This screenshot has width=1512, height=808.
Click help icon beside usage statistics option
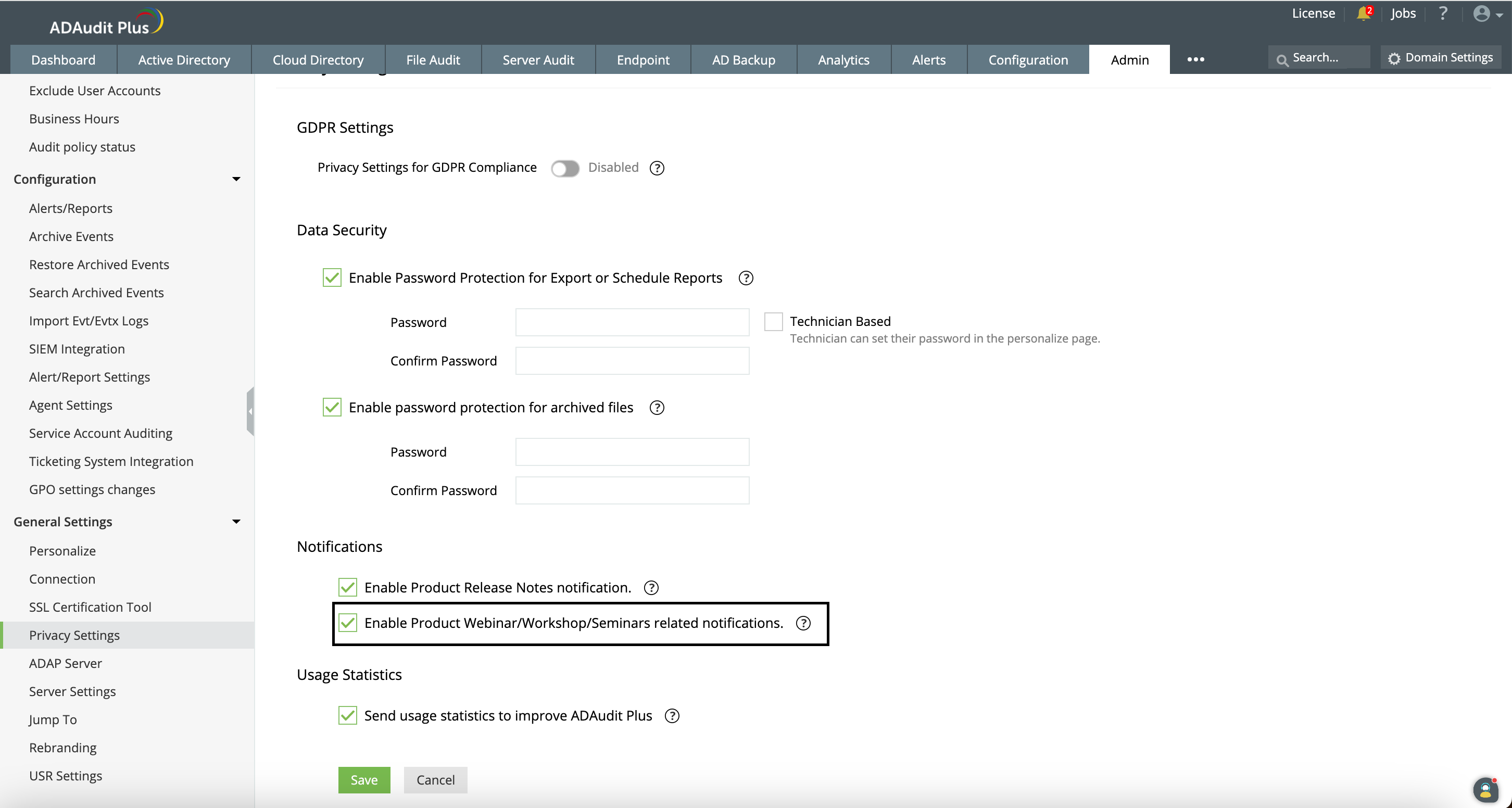click(672, 716)
